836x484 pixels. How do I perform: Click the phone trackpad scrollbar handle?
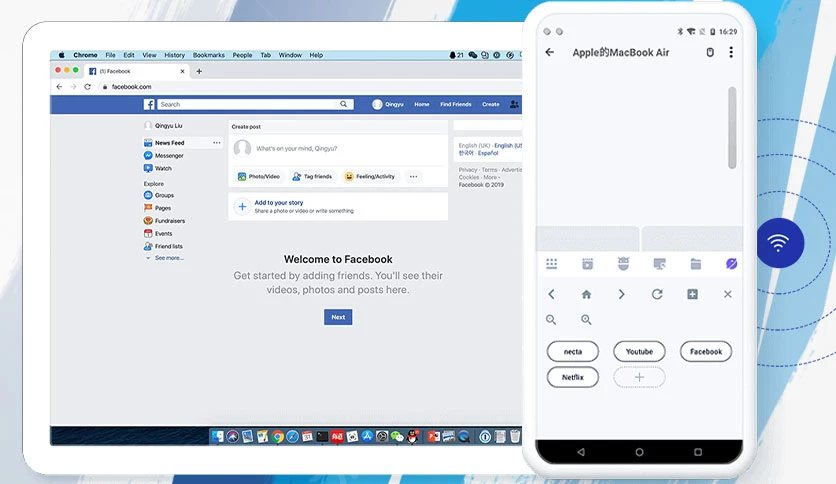[x=732, y=128]
